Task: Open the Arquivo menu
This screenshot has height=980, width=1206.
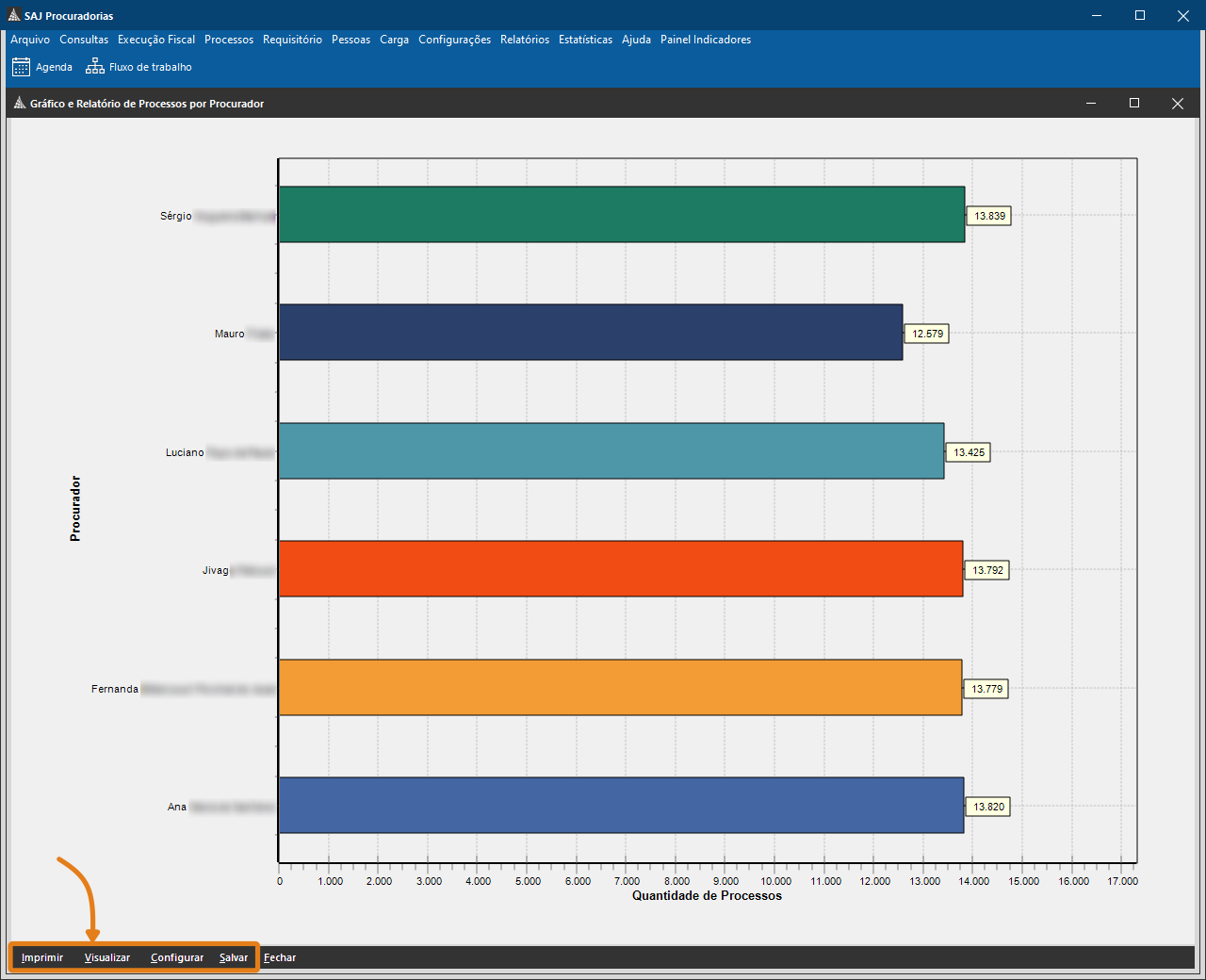Action: click(x=30, y=40)
